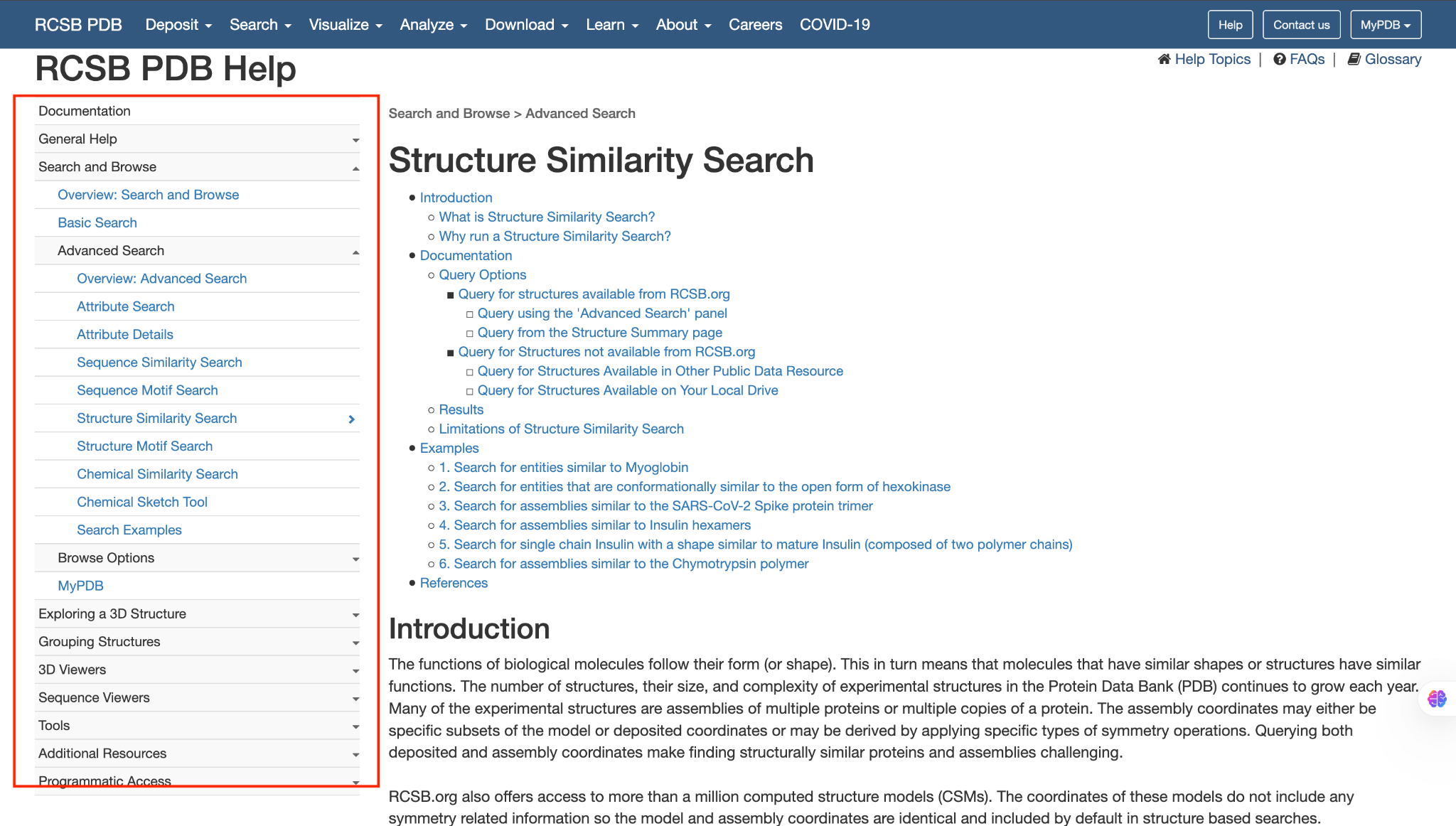Image resolution: width=1456 pixels, height=826 pixels.
Task: Expand the Exploring a 3D Structure section
Action: coord(355,615)
